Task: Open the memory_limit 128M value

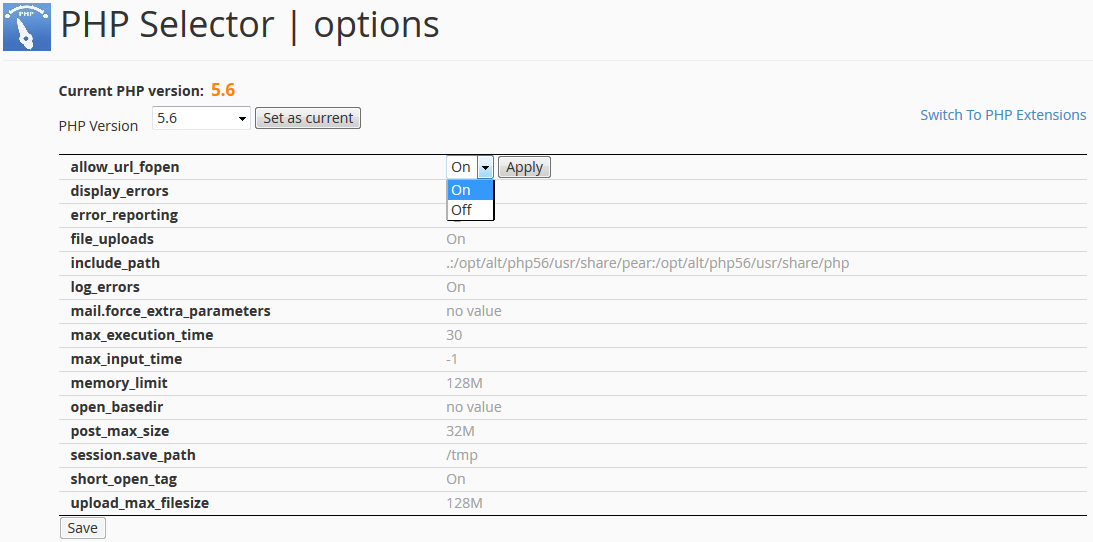Action: point(464,383)
